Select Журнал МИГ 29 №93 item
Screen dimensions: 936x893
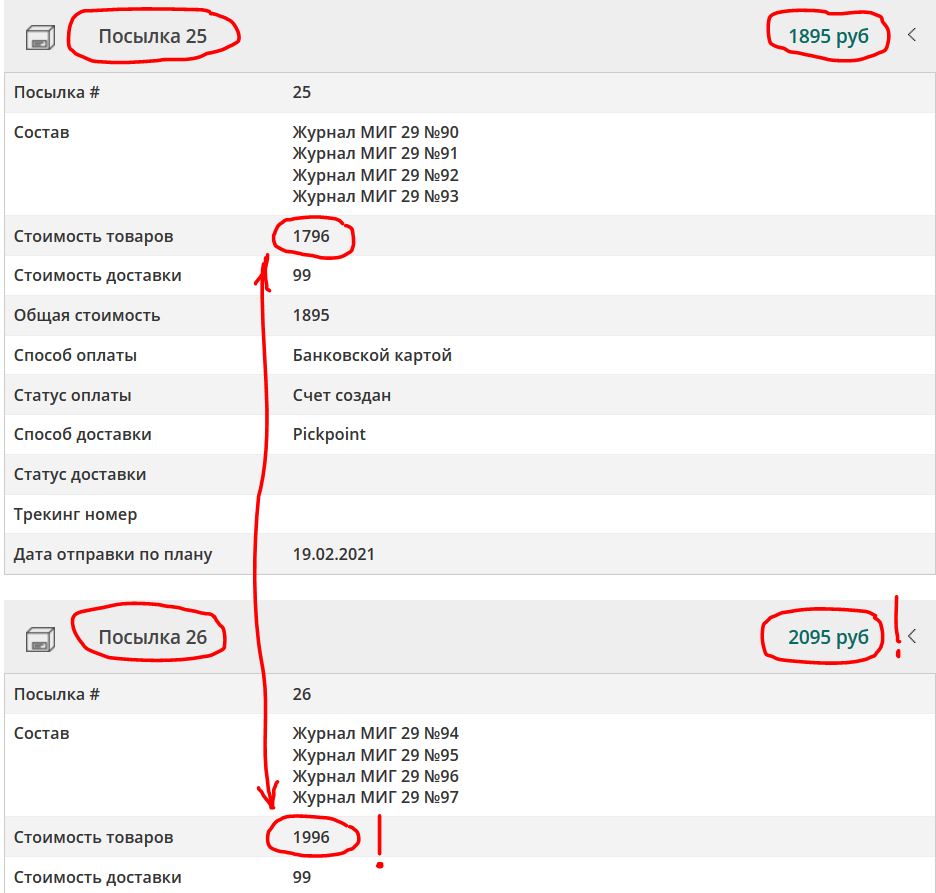click(x=375, y=196)
